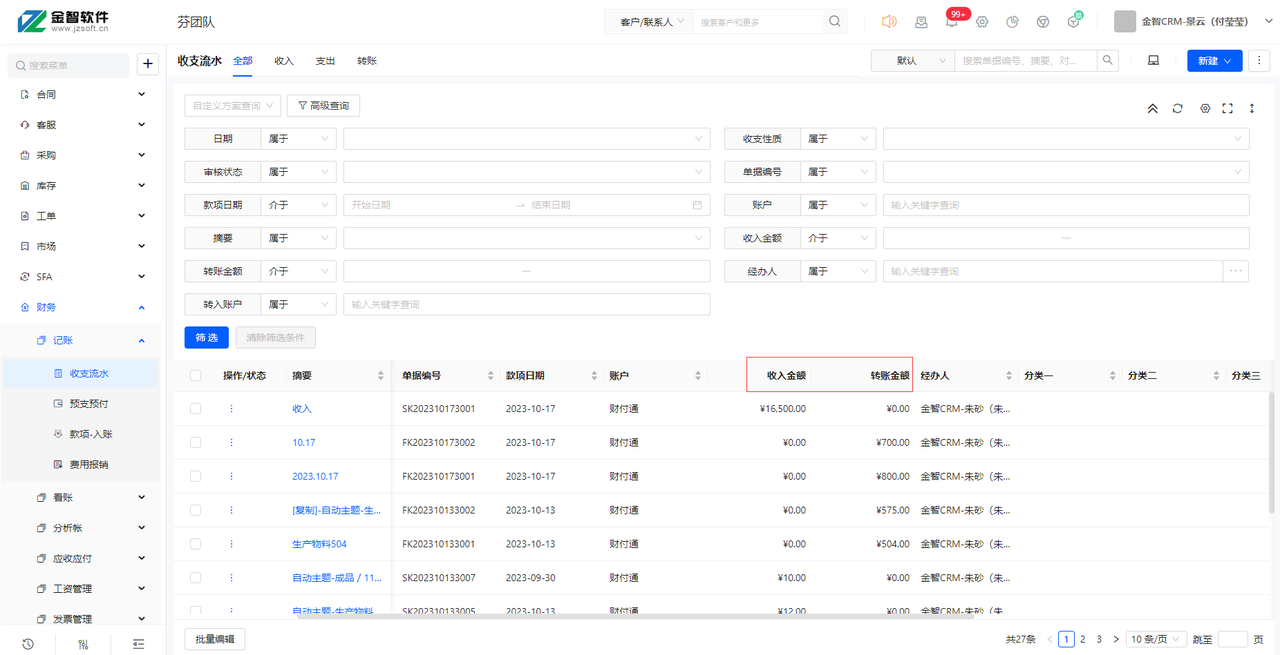Open the pie chart reports icon

click(1012, 21)
